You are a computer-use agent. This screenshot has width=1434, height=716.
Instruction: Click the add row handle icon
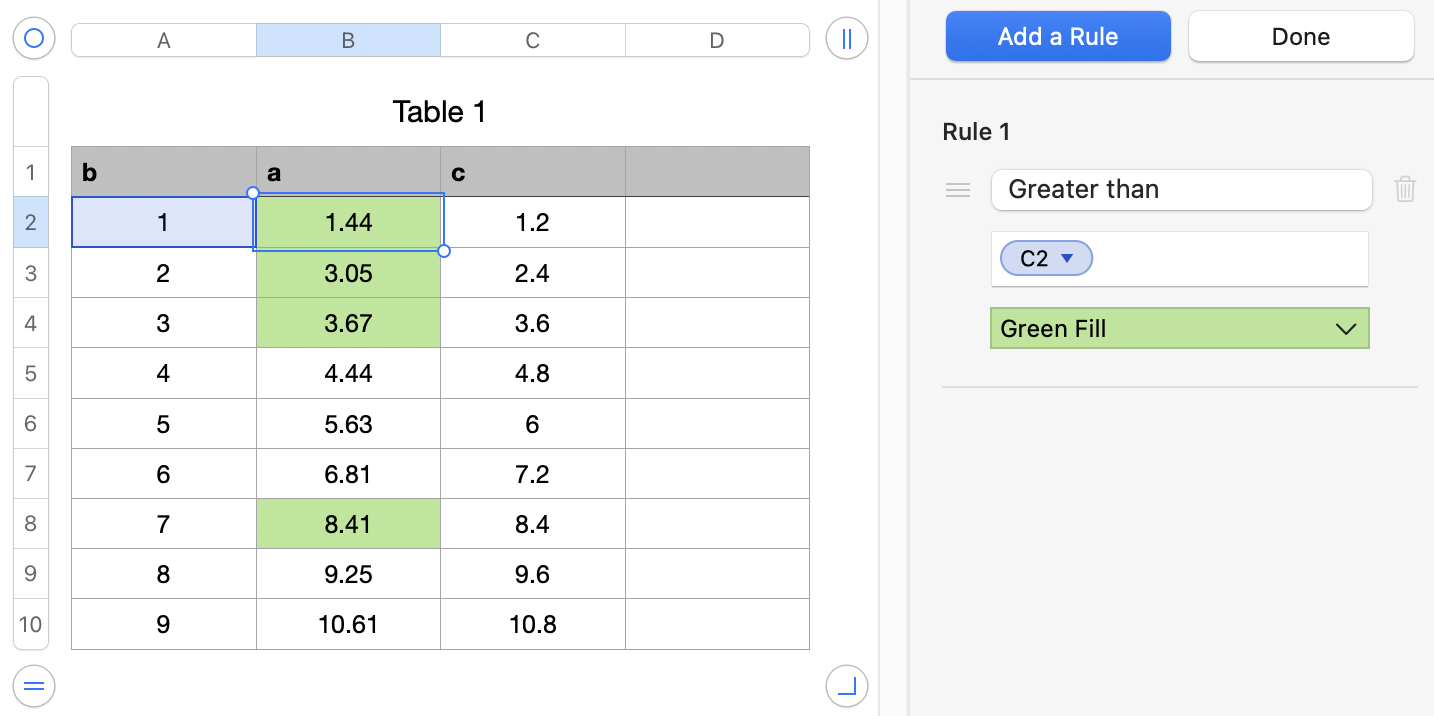pos(34,686)
